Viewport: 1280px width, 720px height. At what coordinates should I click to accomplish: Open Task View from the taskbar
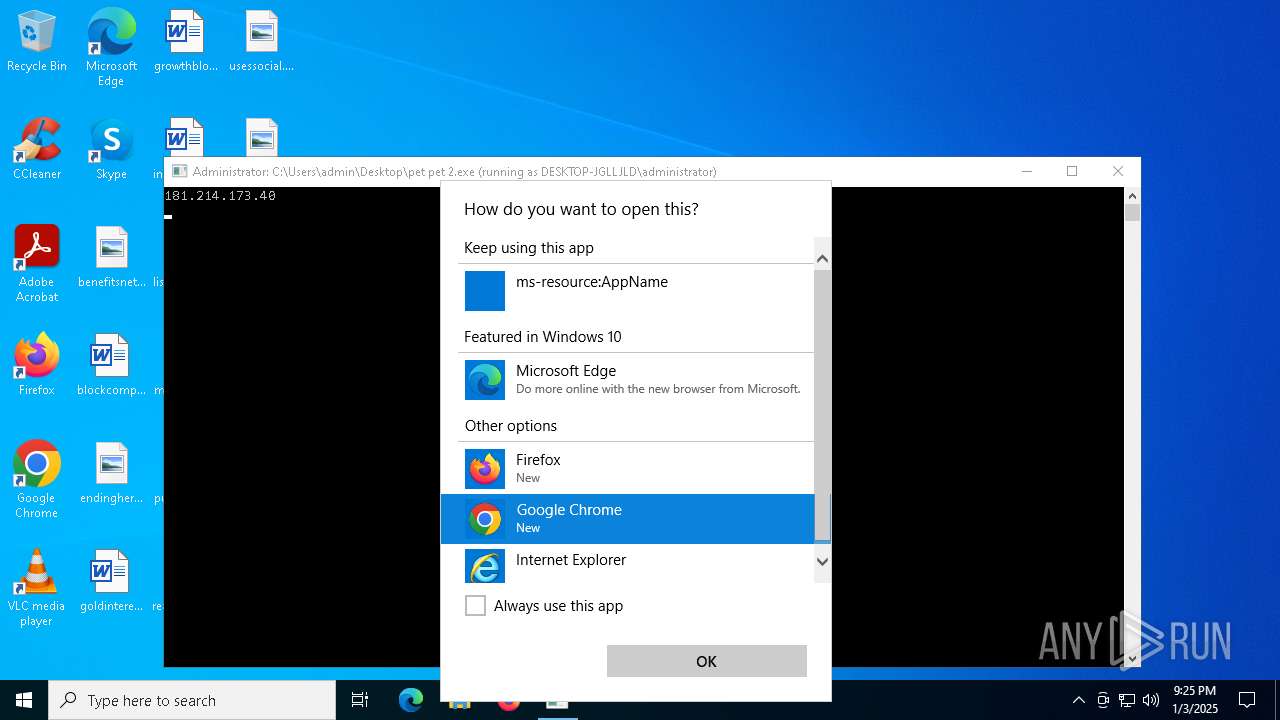coord(360,700)
